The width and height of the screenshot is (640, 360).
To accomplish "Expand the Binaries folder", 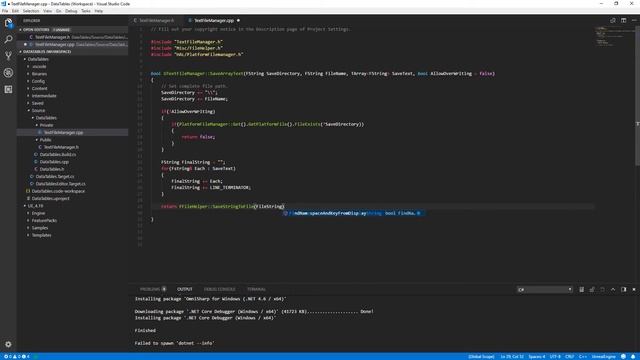I will (29, 74).
